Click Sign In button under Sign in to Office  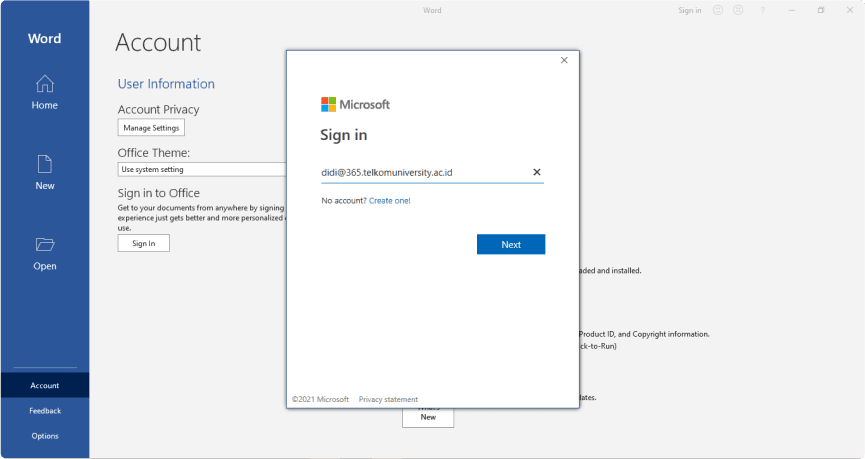tap(144, 243)
